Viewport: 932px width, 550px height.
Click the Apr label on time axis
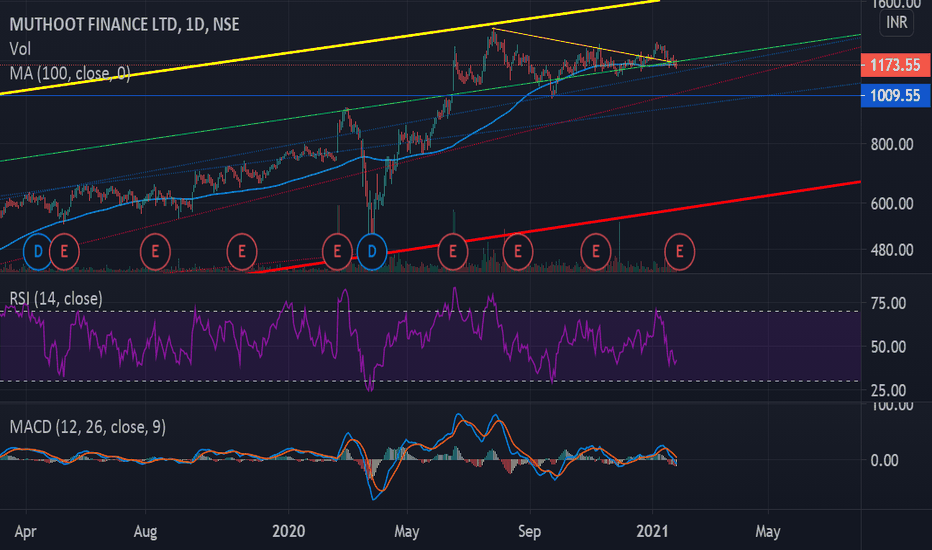point(26,532)
